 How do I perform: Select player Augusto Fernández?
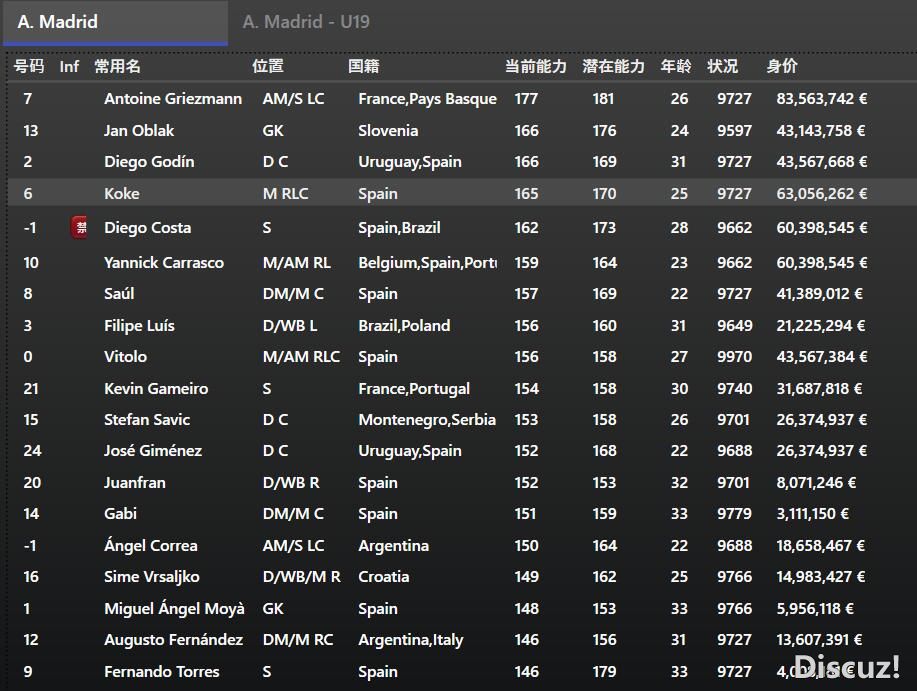coord(174,640)
